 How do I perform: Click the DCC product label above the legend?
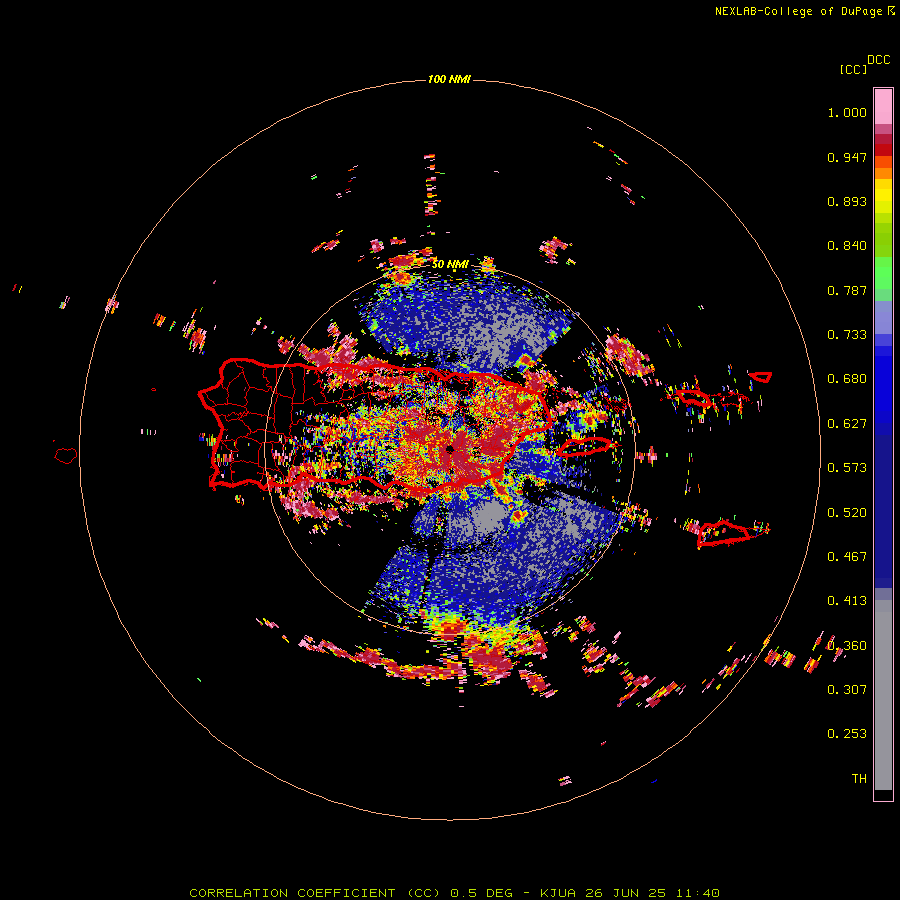(878, 60)
